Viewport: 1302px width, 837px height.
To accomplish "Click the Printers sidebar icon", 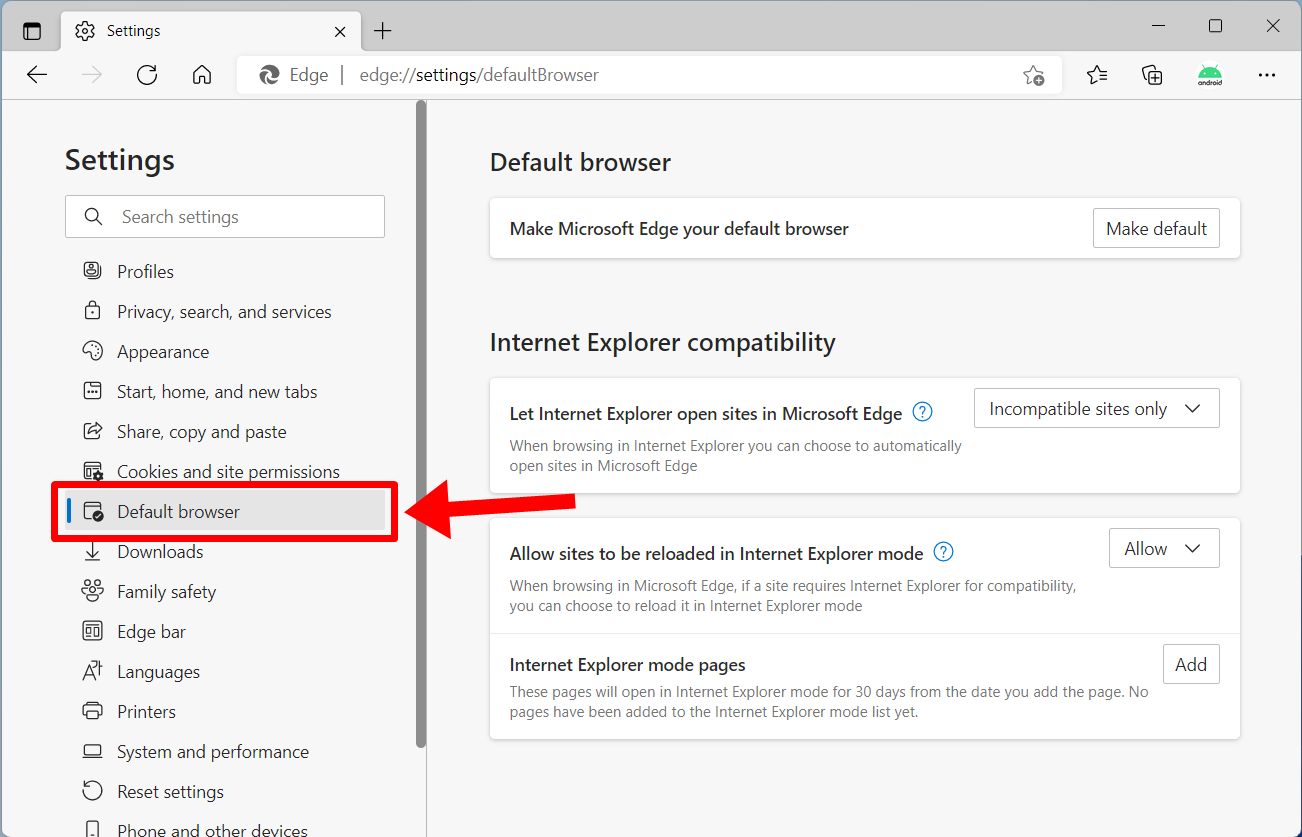I will click(x=92, y=711).
